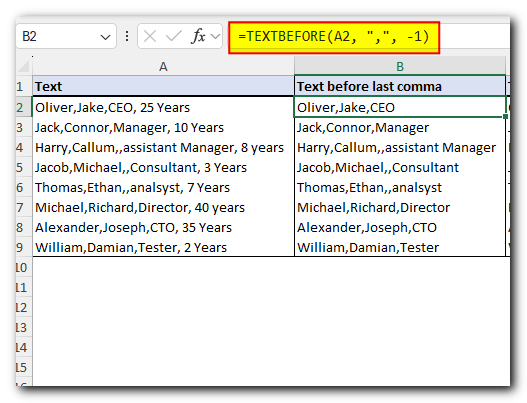527x403 pixels.
Task: Click the three-dot handle beside the Name Box
Action: (127, 36)
